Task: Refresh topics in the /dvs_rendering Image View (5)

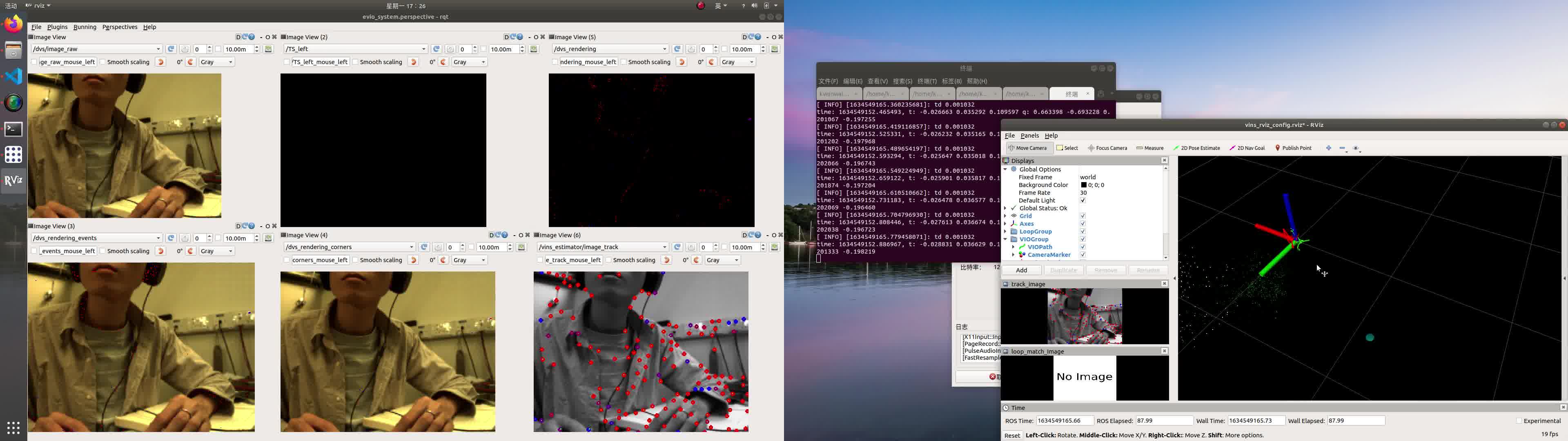Action: [677, 49]
